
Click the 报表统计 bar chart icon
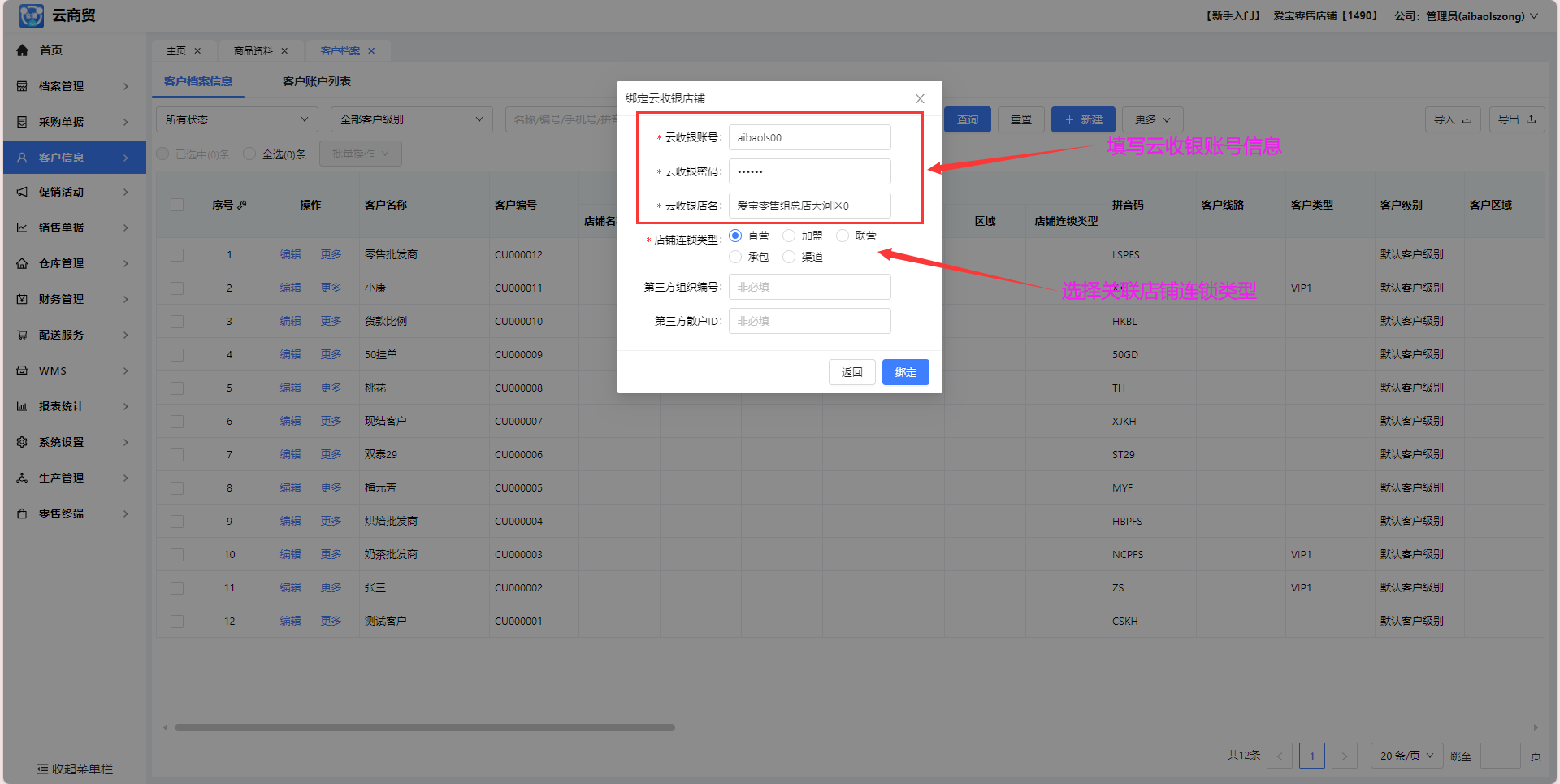(22, 406)
